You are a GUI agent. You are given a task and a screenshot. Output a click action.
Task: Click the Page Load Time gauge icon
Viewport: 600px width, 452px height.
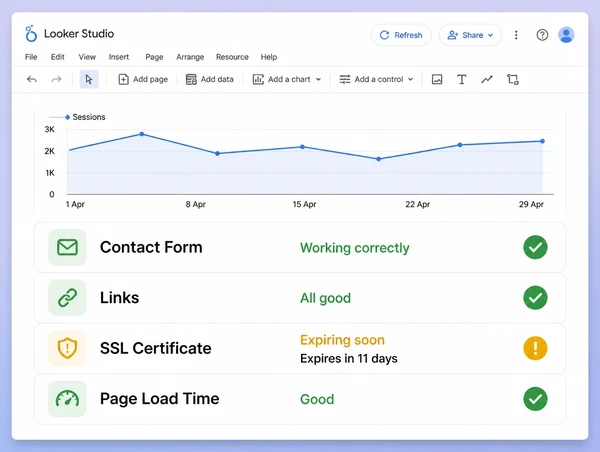coord(67,399)
